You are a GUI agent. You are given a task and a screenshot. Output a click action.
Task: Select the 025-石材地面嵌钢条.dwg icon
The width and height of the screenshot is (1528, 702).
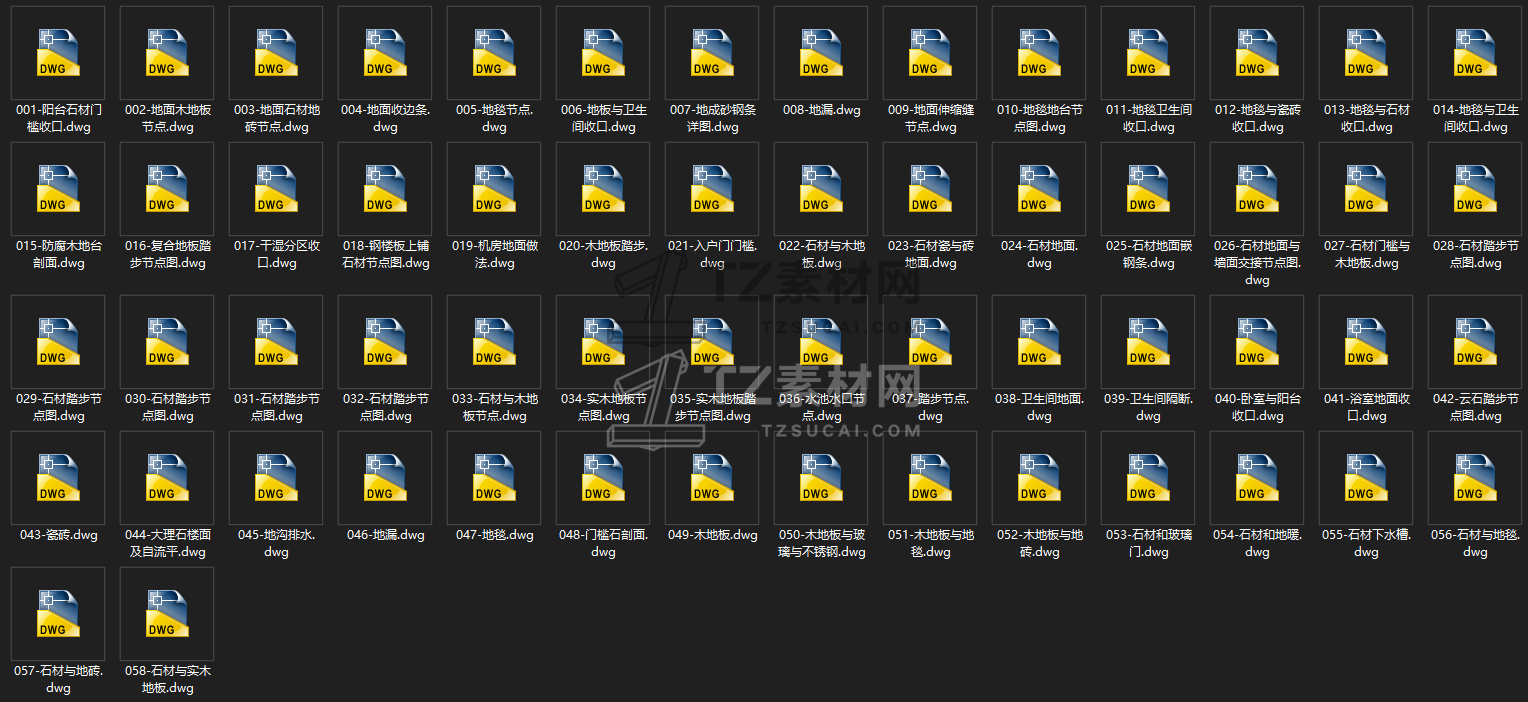[x=1148, y=189]
